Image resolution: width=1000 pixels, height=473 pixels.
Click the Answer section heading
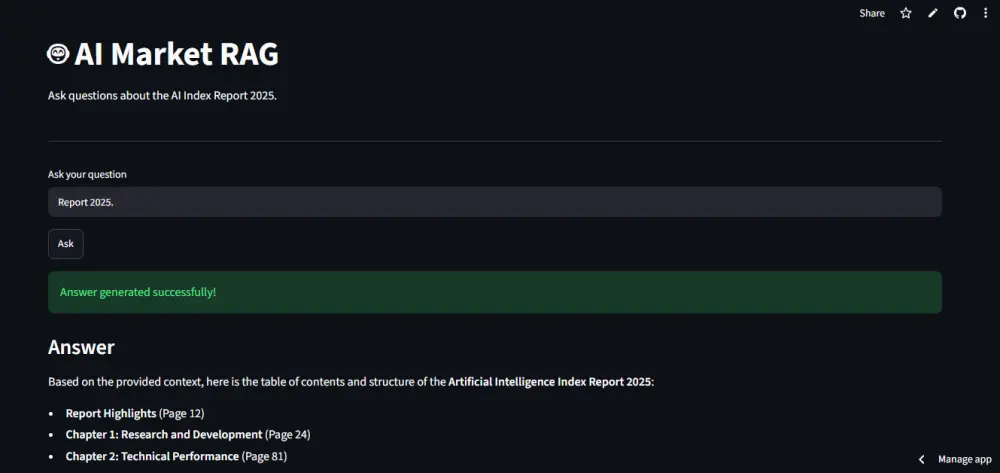click(x=81, y=347)
